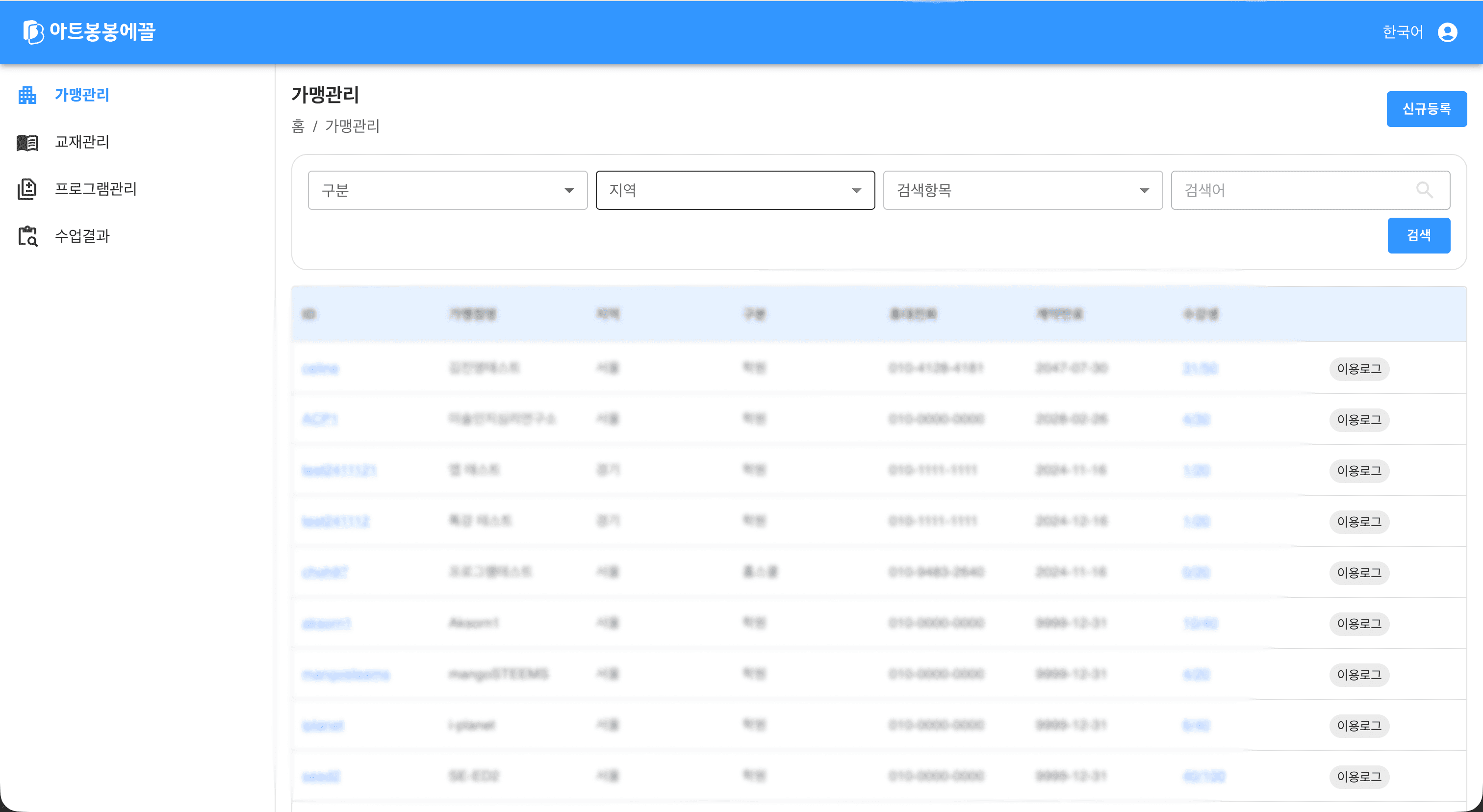Image resolution: width=1483 pixels, height=812 pixels.
Task: Open the 구분 dropdown
Action: [x=447, y=190]
